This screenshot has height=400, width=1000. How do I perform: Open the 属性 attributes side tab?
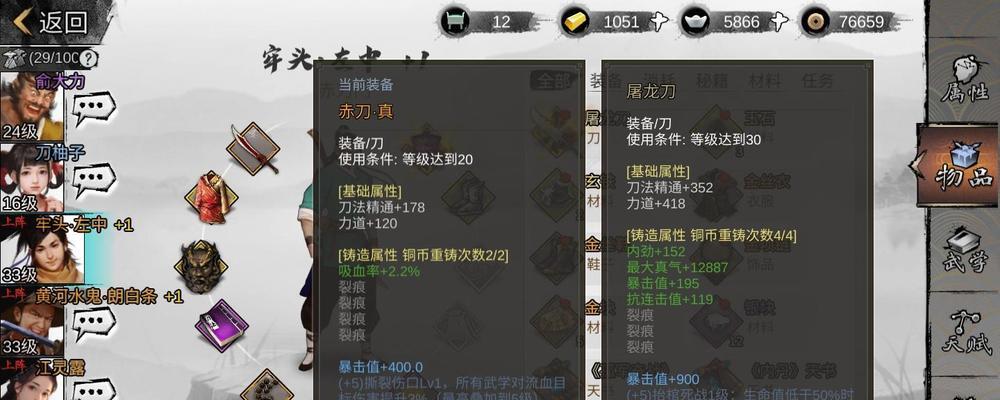964,80
